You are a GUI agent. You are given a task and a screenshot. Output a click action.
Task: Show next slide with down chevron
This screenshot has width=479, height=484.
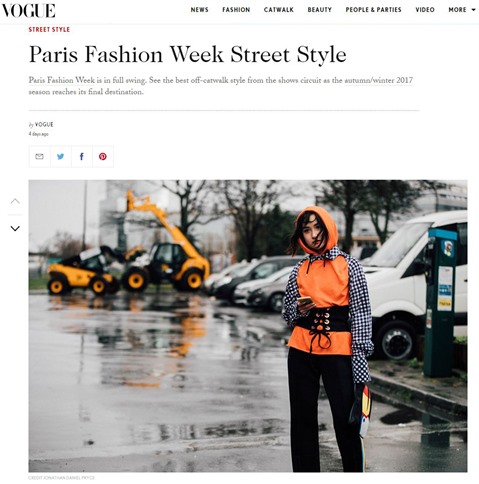pyautogui.click(x=15, y=228)
